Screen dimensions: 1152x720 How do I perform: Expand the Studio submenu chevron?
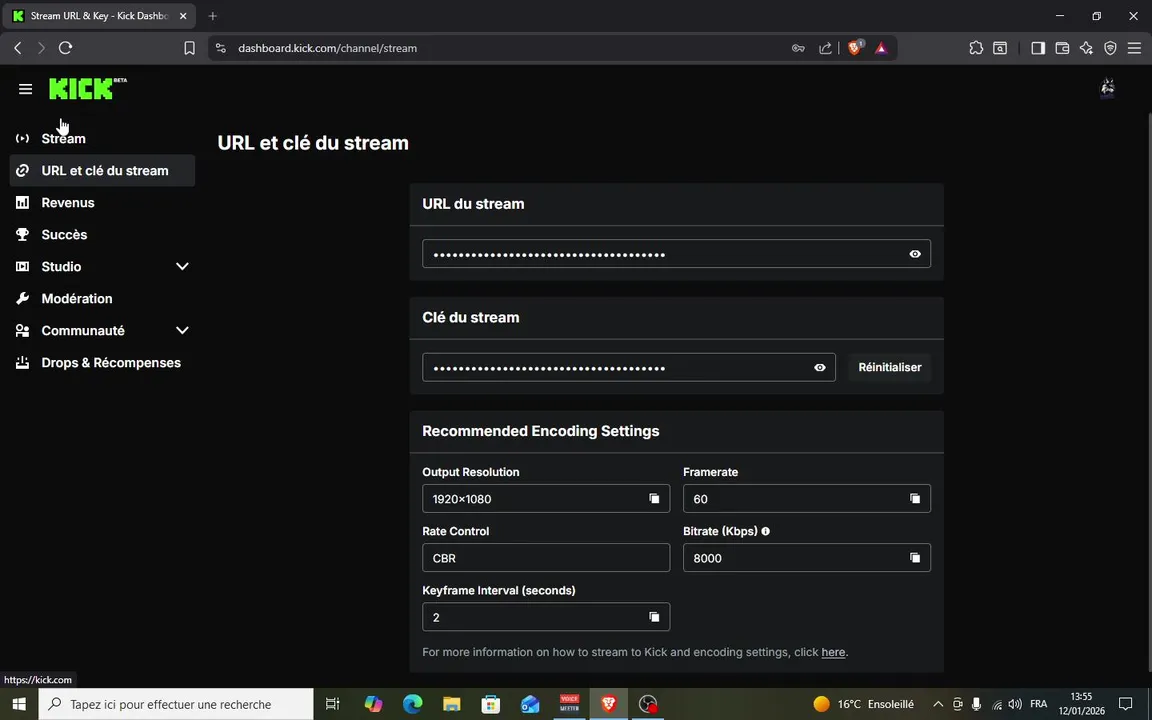(x=182, y=267)
